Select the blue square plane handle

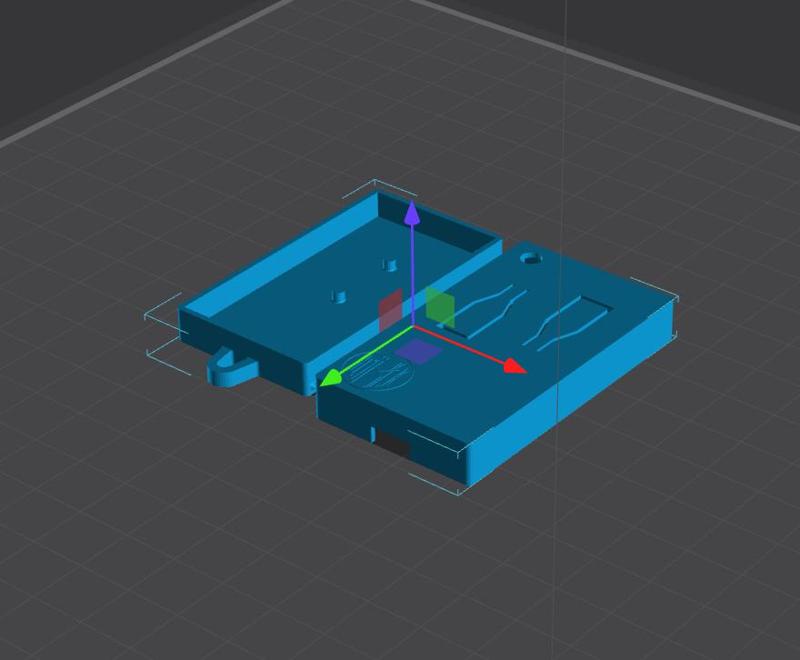point(418,351)
